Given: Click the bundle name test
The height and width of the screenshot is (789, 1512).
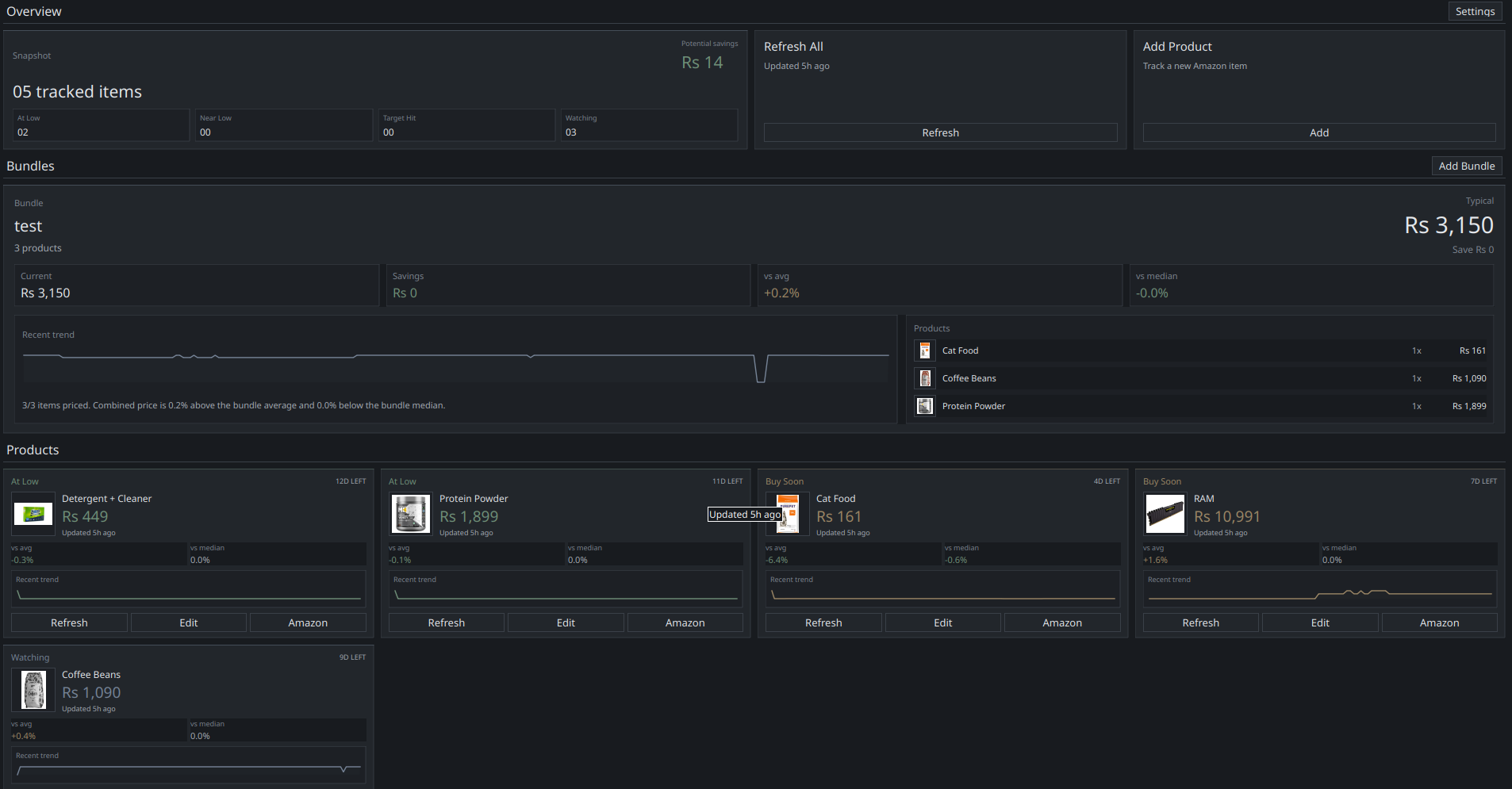Looking at the screenshot, I should click(x=29, y=226).
